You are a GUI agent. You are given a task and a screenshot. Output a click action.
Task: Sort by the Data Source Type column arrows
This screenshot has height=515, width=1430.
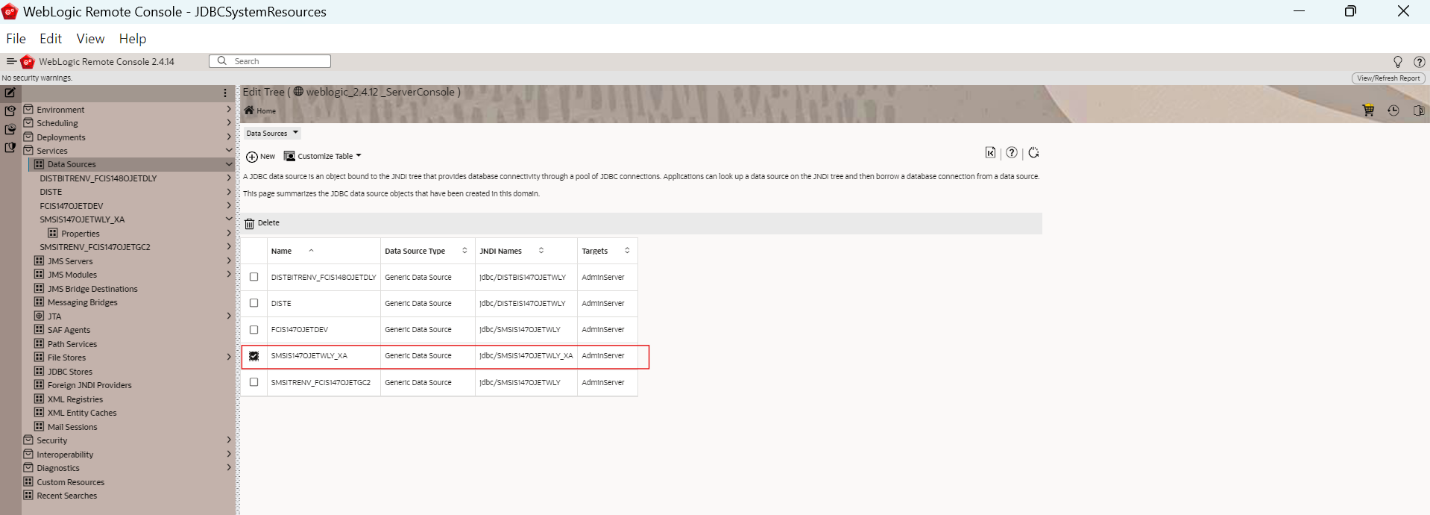465,251
